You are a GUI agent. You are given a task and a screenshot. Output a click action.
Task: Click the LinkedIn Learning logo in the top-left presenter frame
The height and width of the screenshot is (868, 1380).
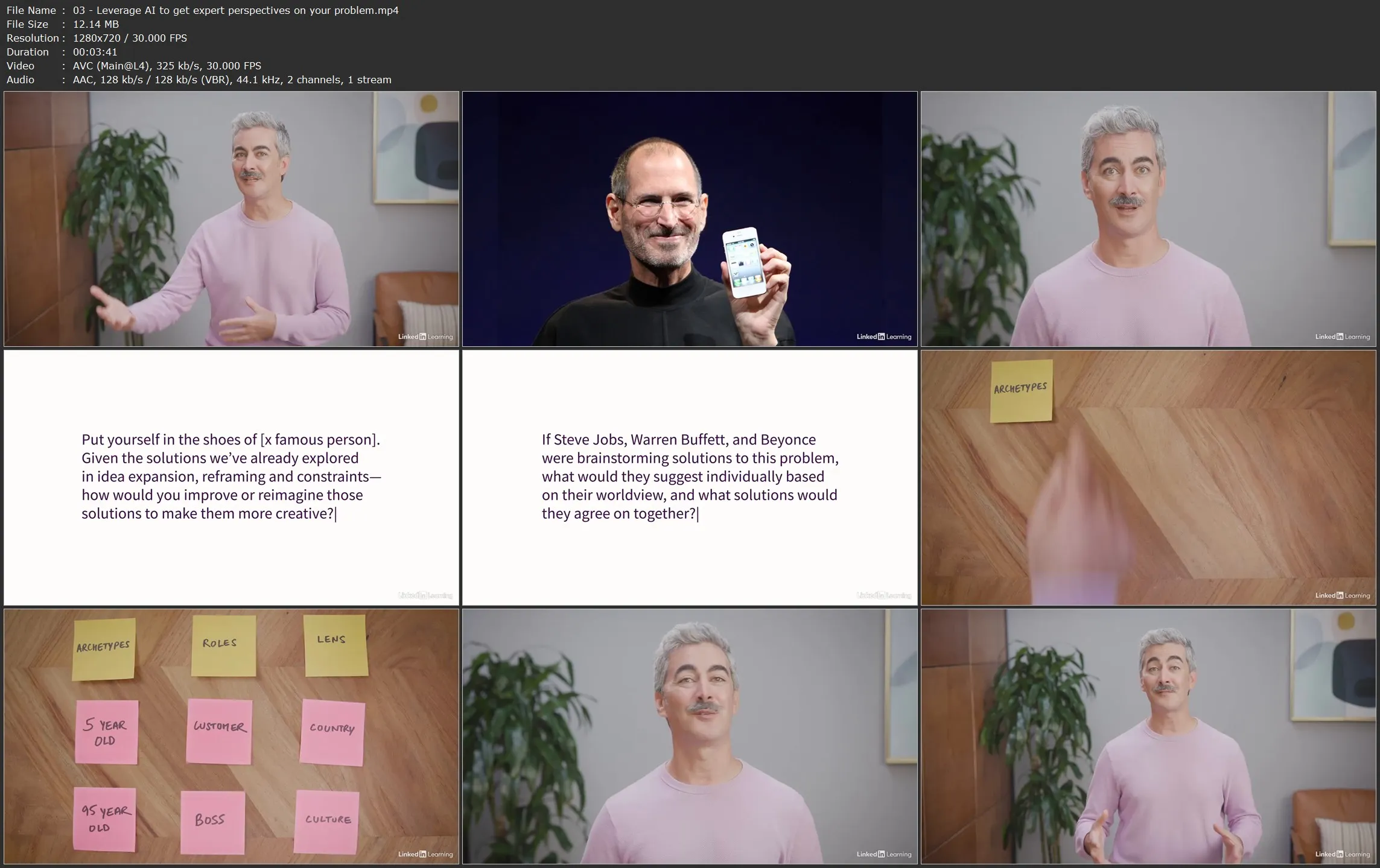424,337
